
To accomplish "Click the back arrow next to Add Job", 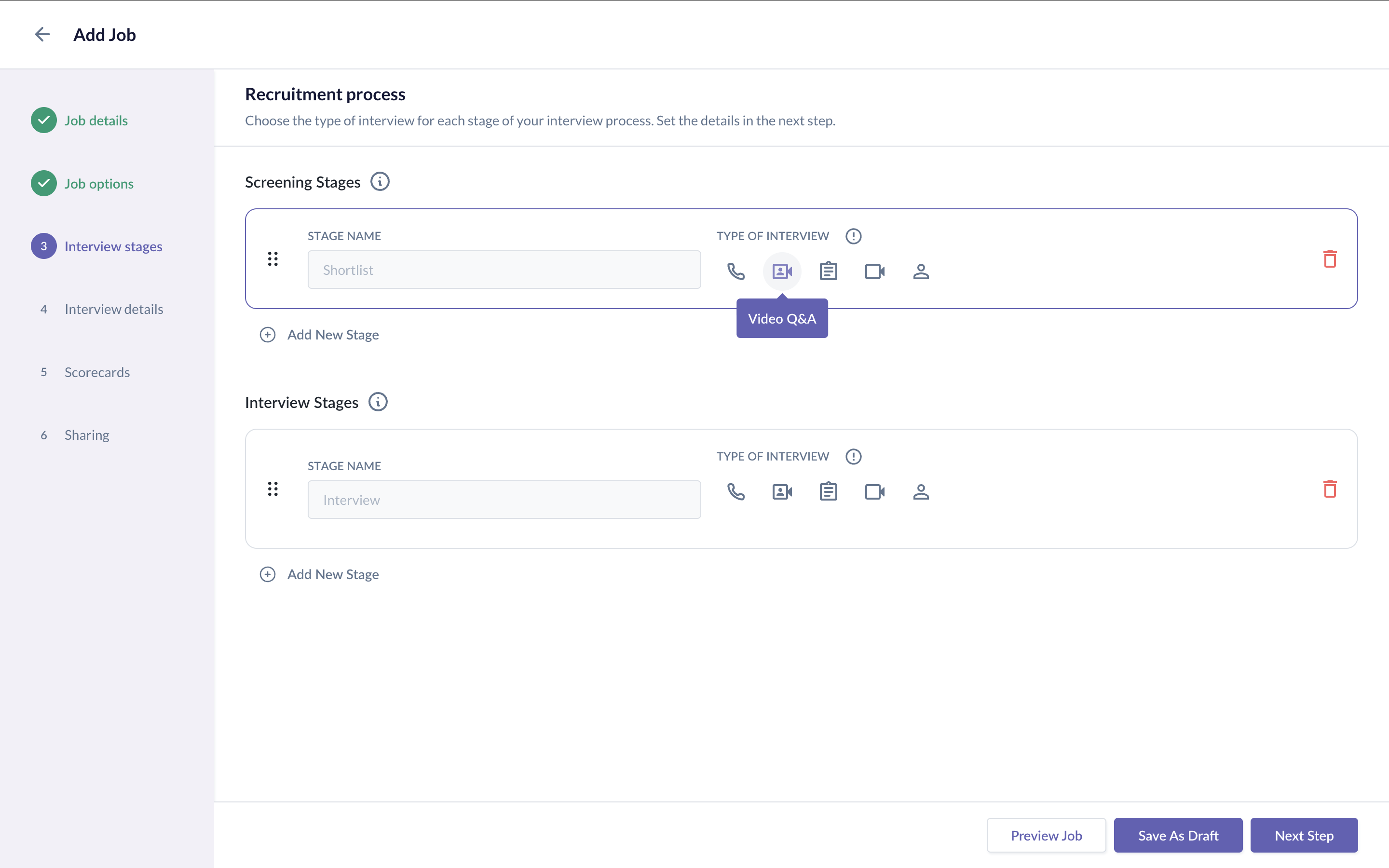I will (x=42, y=34).
